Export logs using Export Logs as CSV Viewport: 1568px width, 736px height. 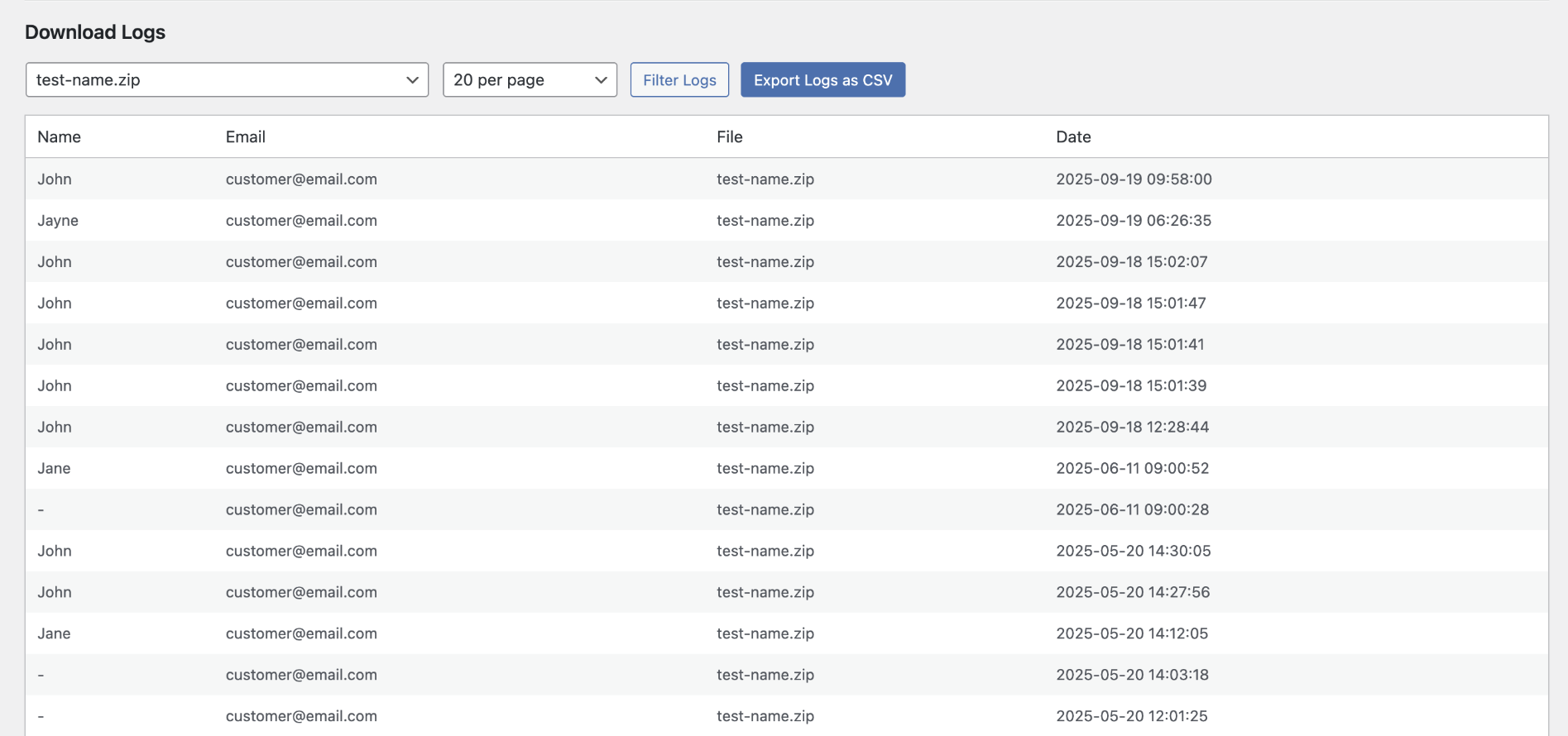[x=822, y=80]
